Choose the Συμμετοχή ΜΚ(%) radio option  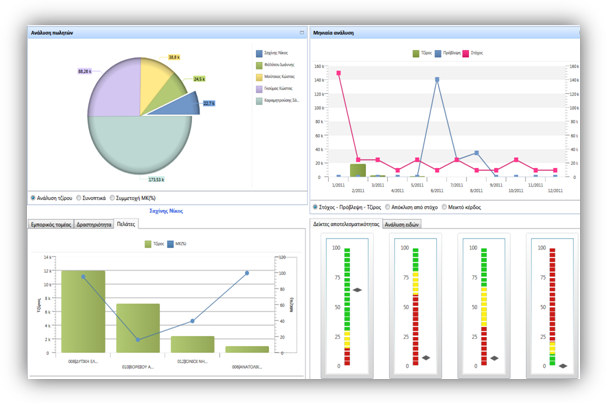click(x=112, y=198)
